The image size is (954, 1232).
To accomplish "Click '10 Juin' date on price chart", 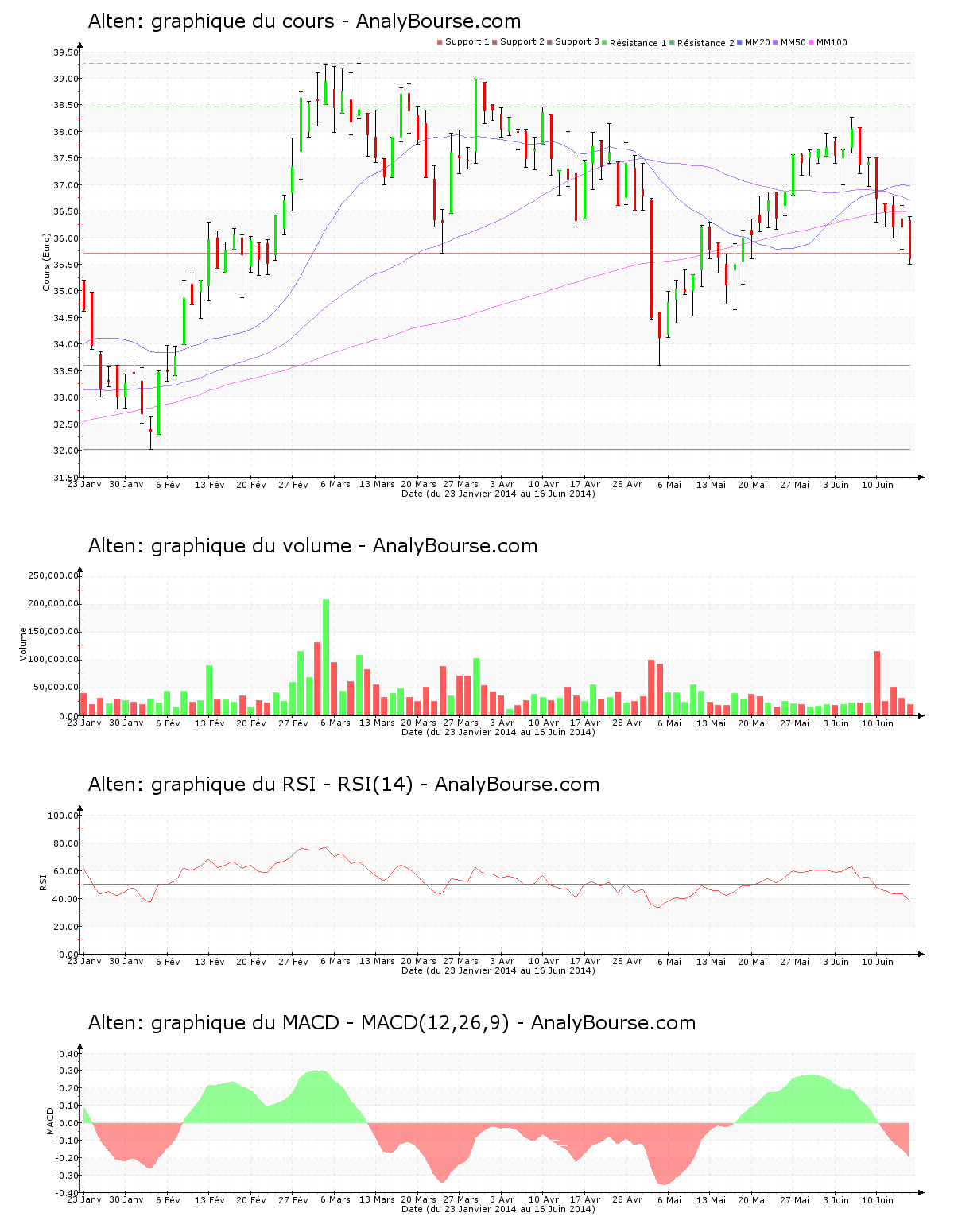I will (x=878, y=484).
